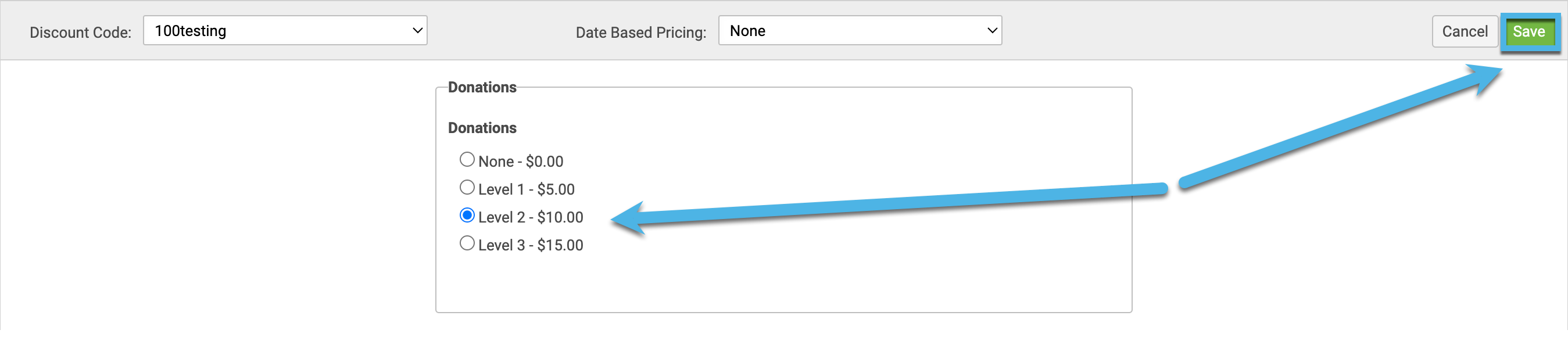Select the Level 1 - $5.00 radio button
Image resolution: width=1568 pixels, height=337 pixels.
click(x=467, y=187)
